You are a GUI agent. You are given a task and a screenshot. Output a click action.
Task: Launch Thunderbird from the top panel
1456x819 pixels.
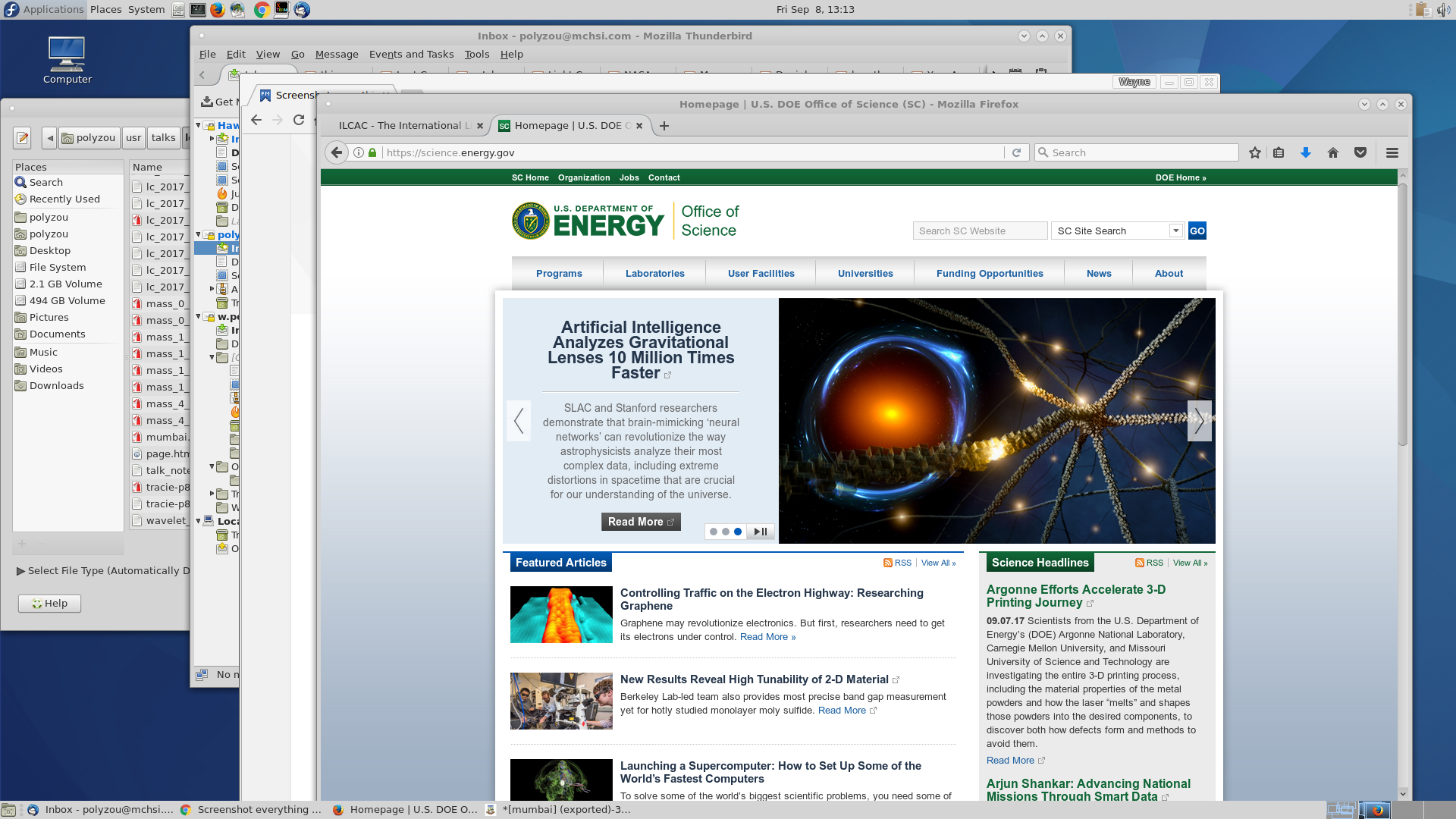[302, 10]
